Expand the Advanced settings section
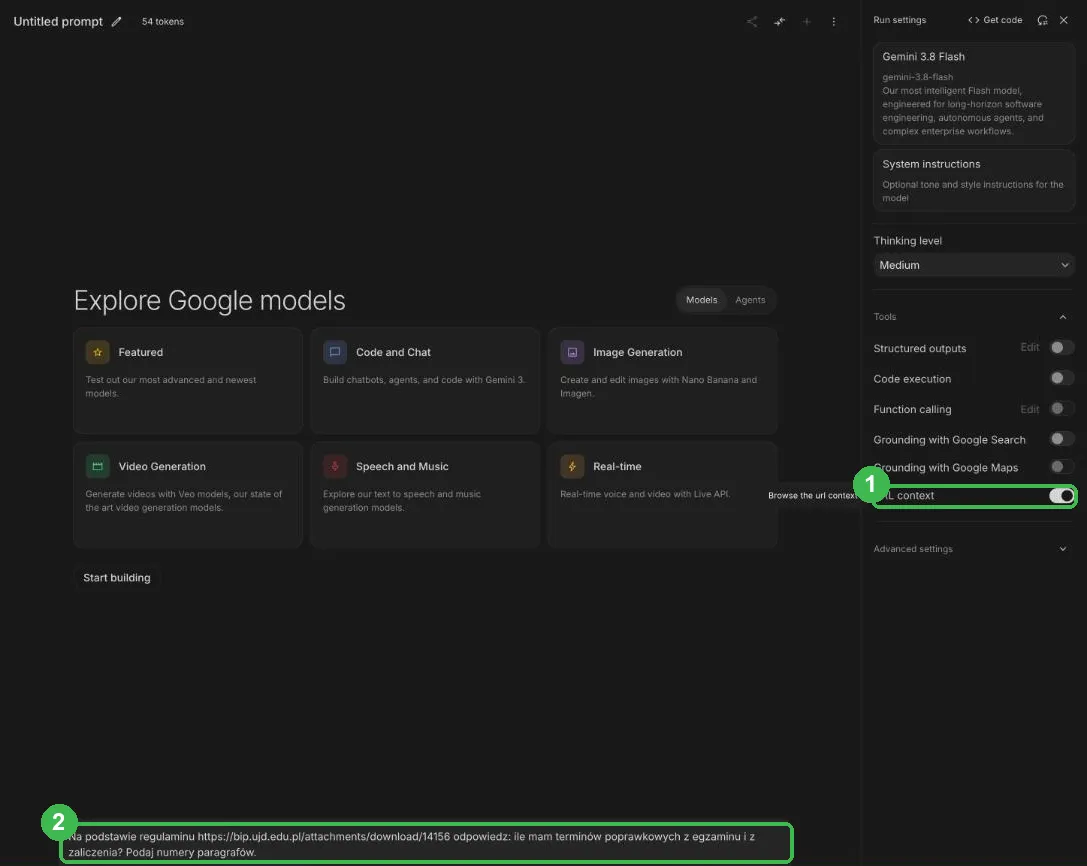Viewport: 1087px width, 866px height. point(971,548)
